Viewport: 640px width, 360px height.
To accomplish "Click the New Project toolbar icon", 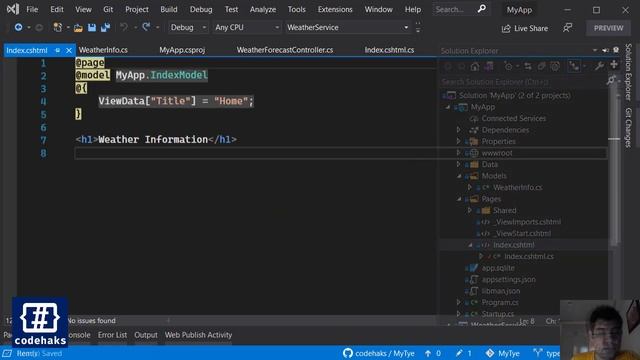I will pos(57,27).
